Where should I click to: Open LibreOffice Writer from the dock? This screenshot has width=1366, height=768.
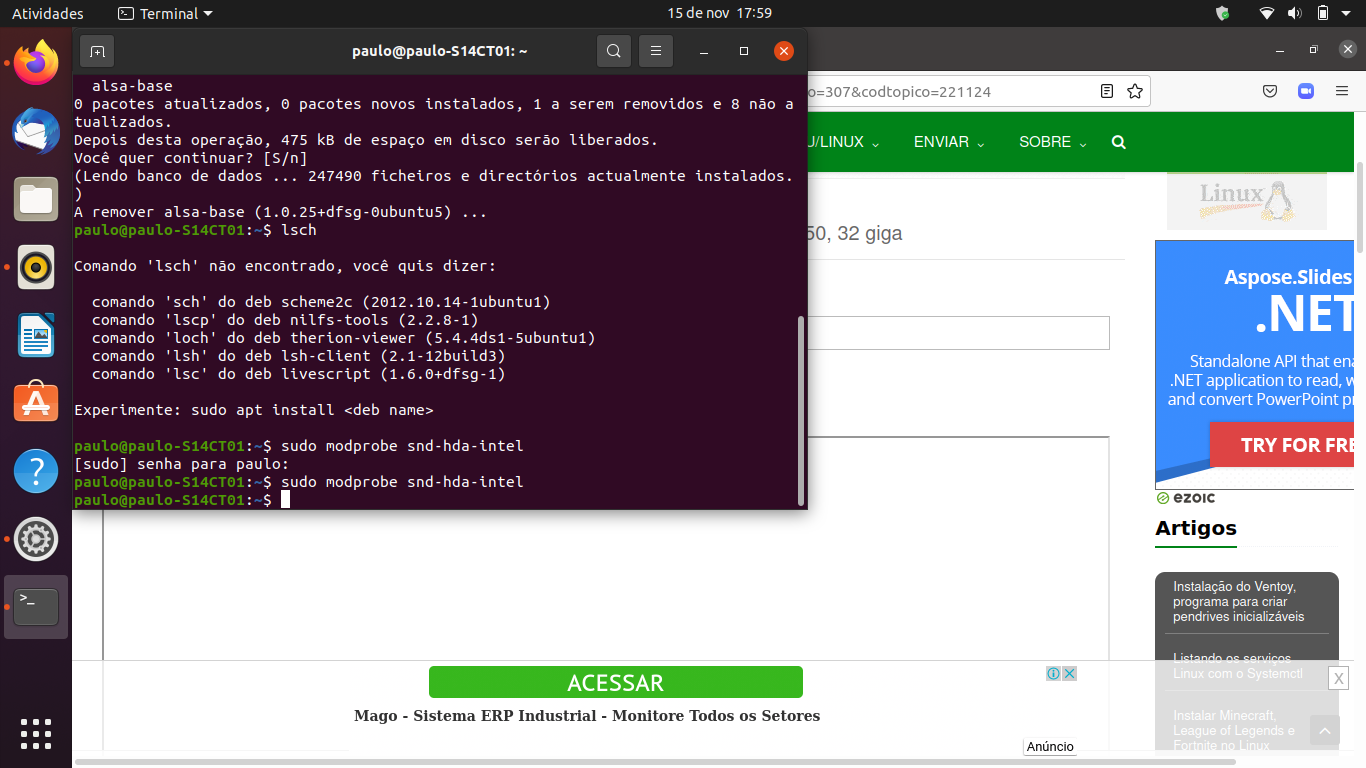click(36, 335)
